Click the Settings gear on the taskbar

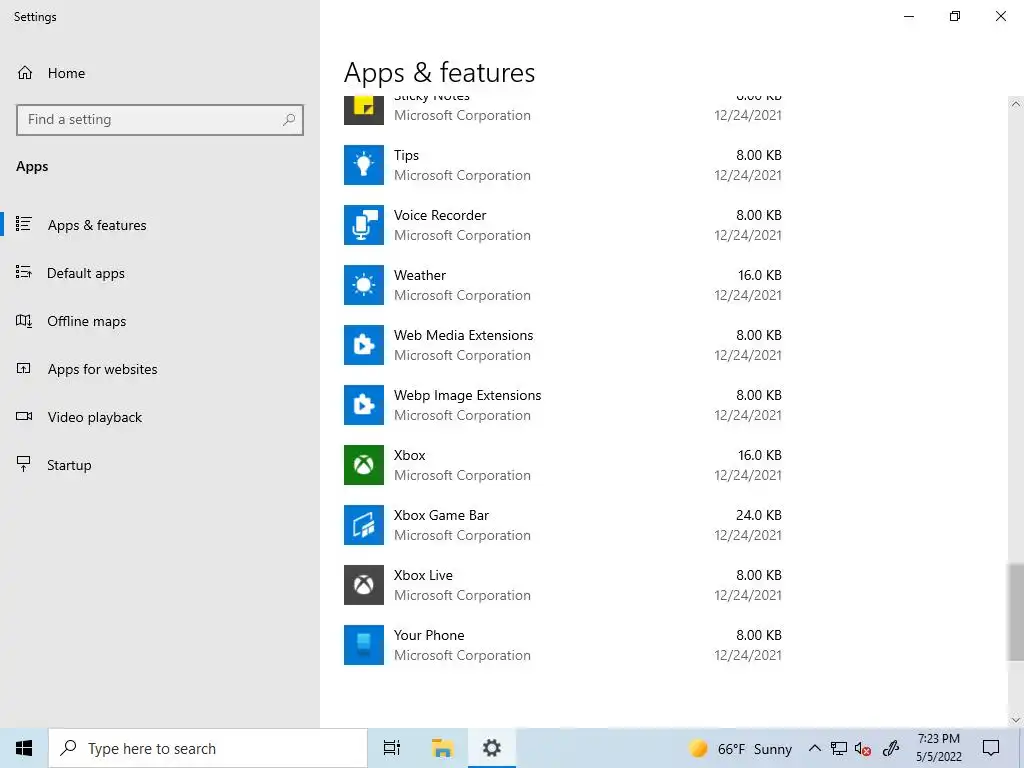point(492,748)
